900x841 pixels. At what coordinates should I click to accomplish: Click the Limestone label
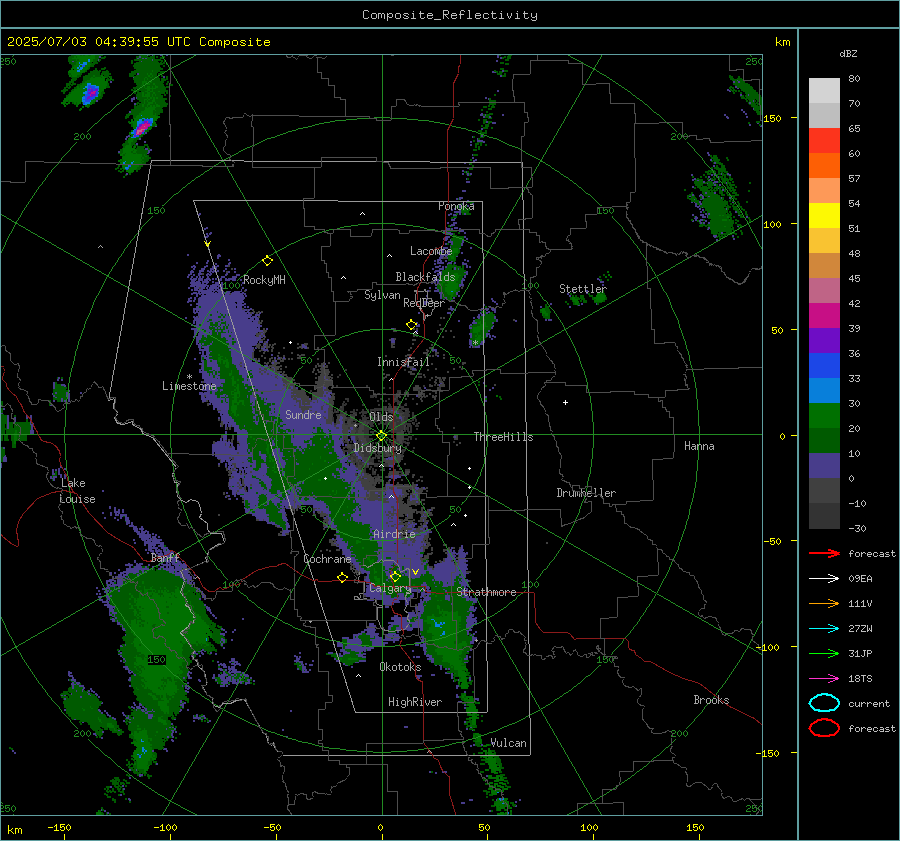(189, 386)
